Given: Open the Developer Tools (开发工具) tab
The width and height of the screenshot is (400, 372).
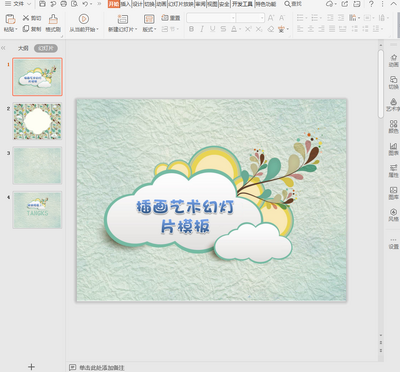Looking at the screenshot, I should click(242, 4).
